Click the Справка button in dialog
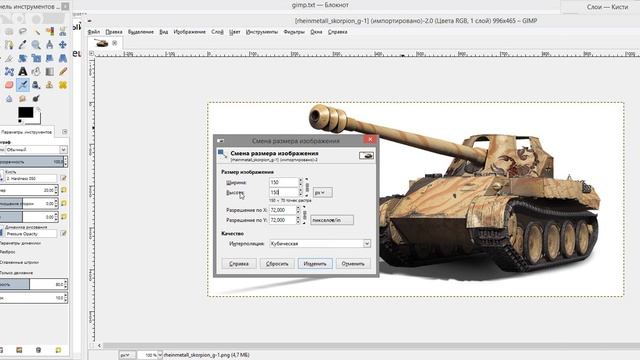The height and width of the screenshot is (360, 640). [x=239, y=264]
